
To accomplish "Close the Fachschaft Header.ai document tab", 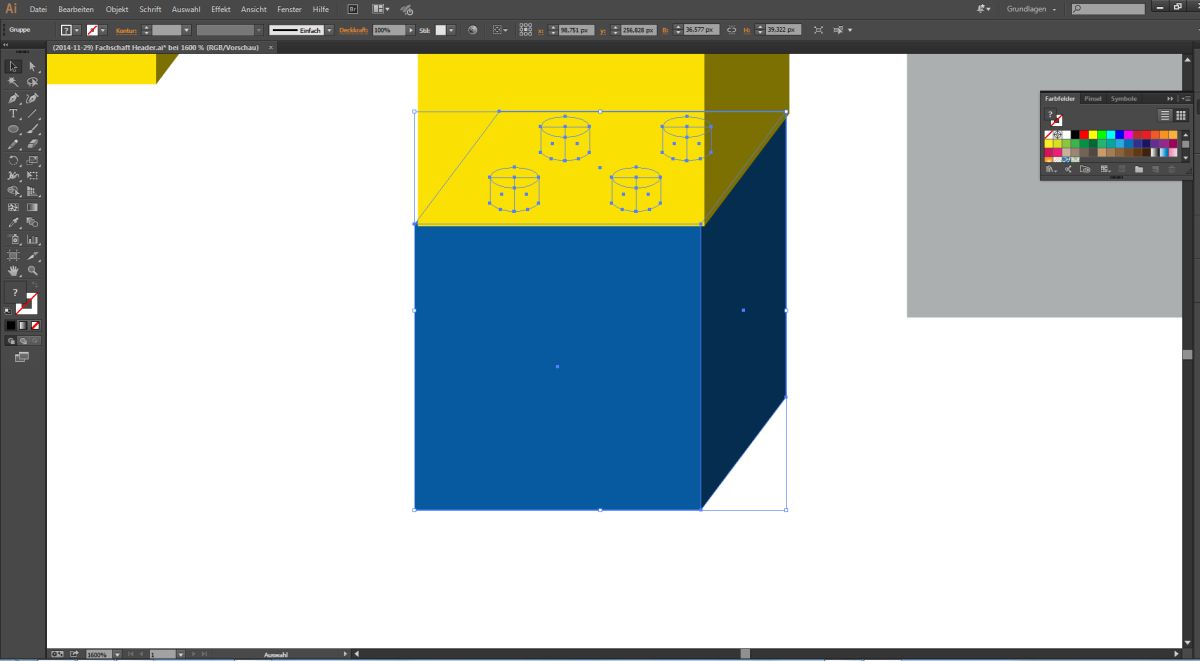I will click(272, 47).
